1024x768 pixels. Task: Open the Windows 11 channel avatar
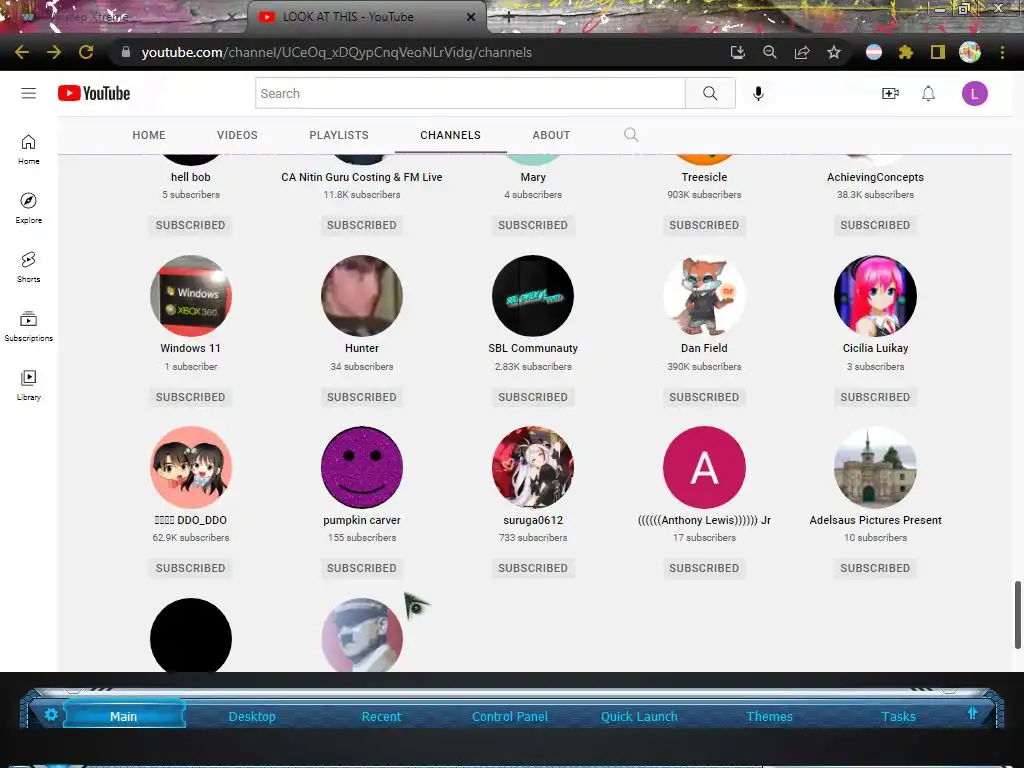[x=191, y=296]
